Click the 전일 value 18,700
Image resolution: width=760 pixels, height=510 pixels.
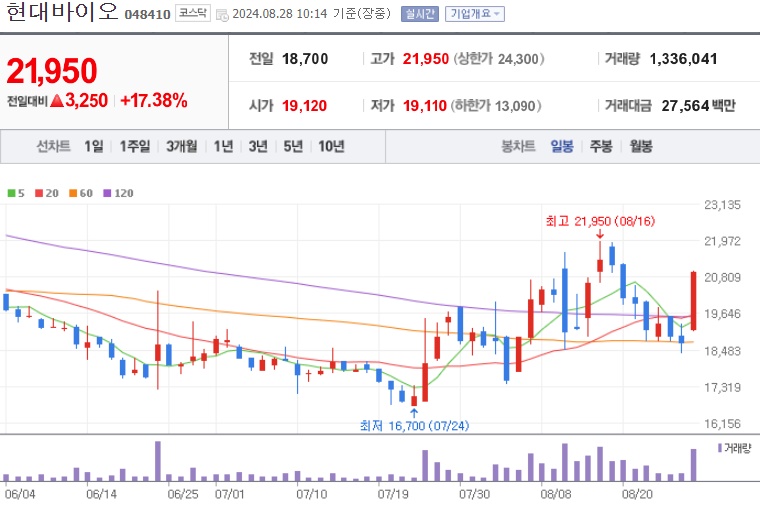(x=305, y=59)
